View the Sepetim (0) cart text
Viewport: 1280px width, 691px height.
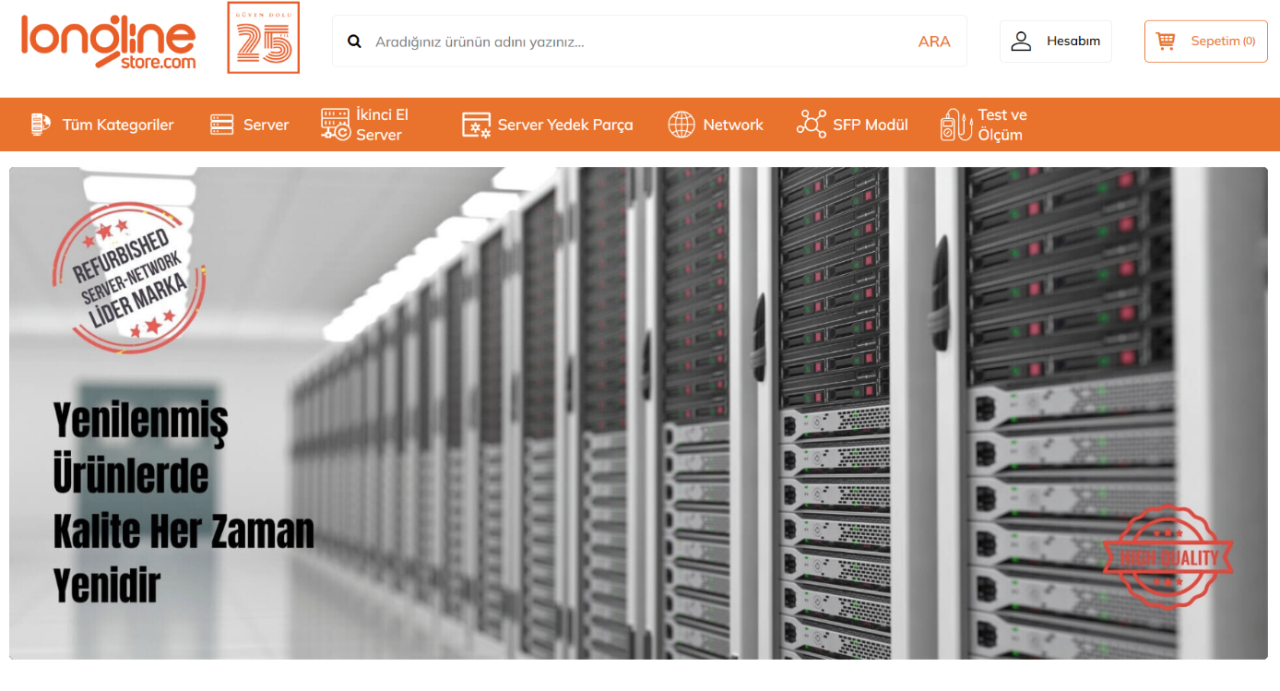click(x=1222, y=41)
